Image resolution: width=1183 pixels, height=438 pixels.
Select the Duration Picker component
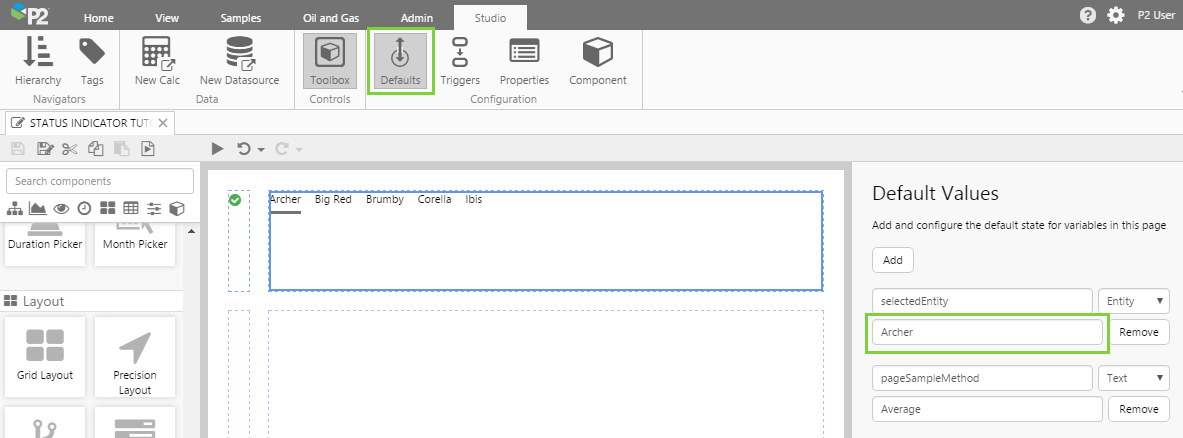point(45,244)
